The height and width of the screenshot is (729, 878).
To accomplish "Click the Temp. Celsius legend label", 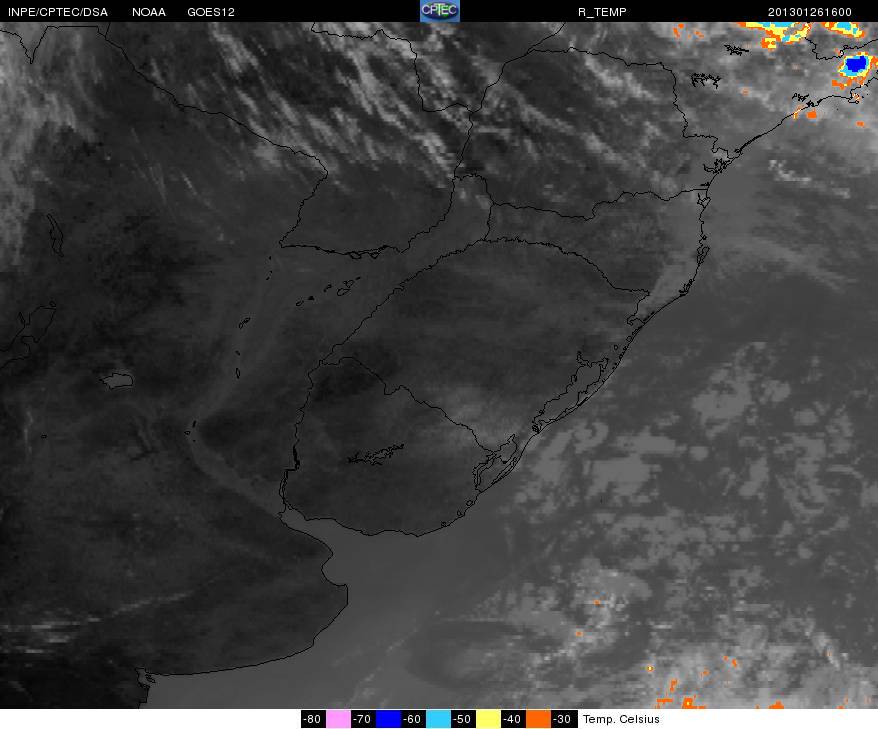I will pyautogui.click(x=621, y=719).
